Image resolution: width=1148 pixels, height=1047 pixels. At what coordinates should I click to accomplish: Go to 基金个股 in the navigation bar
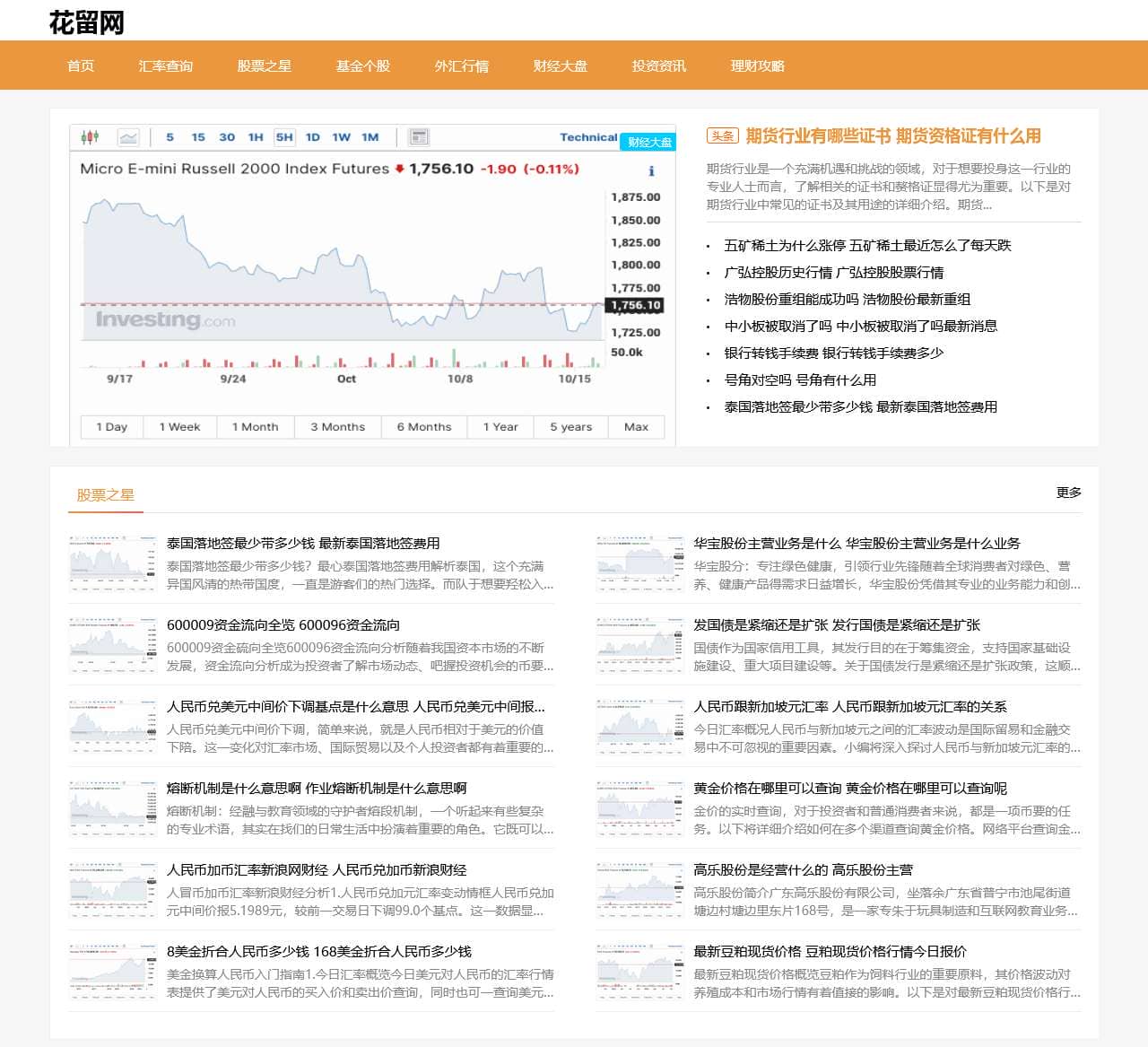pos(363,65)
